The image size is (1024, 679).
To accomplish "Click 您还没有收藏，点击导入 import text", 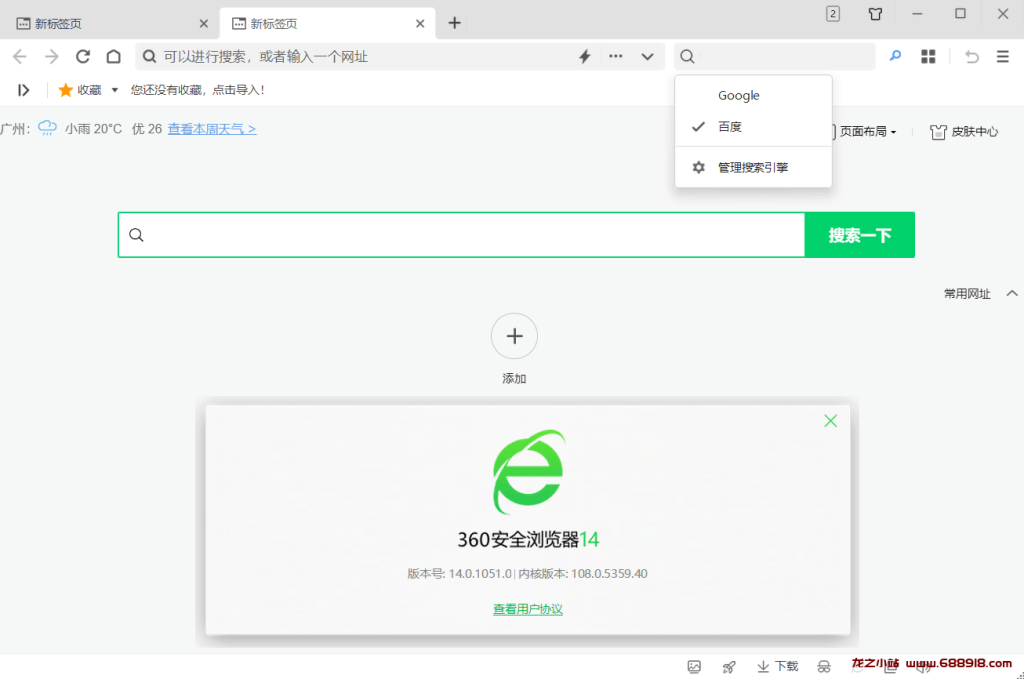I will tap(197, 90).
